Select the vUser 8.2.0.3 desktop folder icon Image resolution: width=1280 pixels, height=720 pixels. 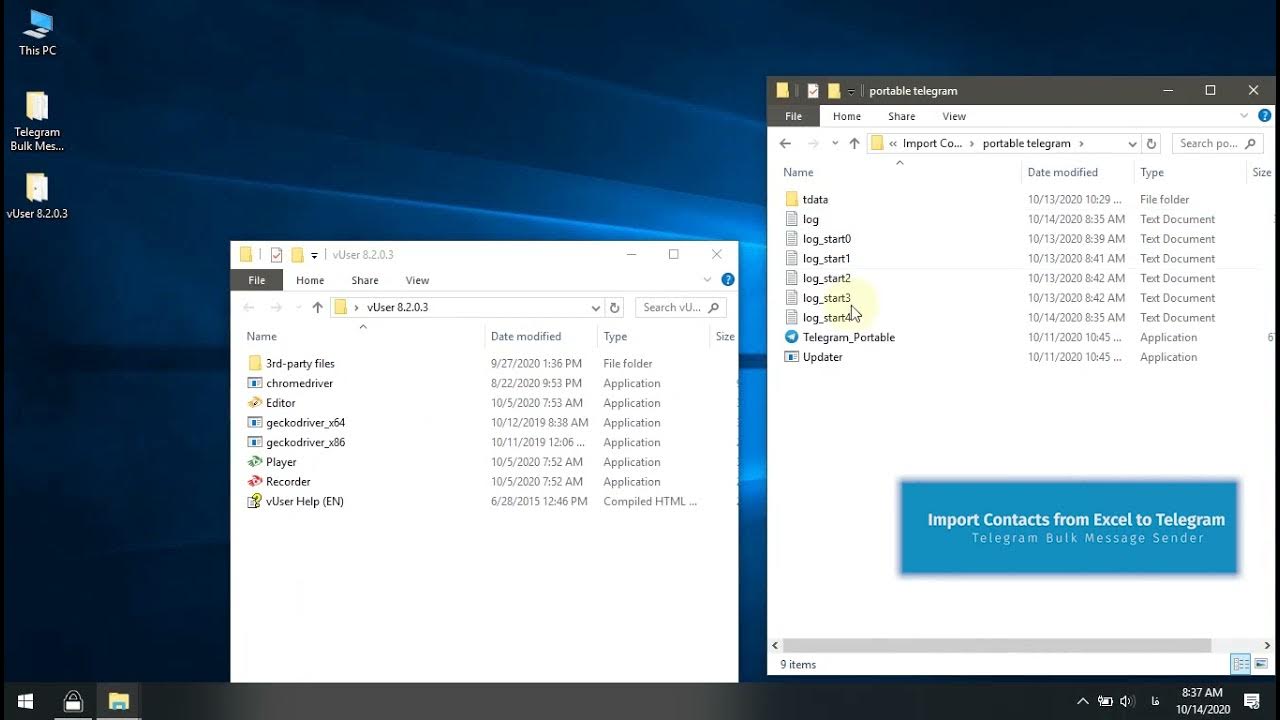coord(37,196)
